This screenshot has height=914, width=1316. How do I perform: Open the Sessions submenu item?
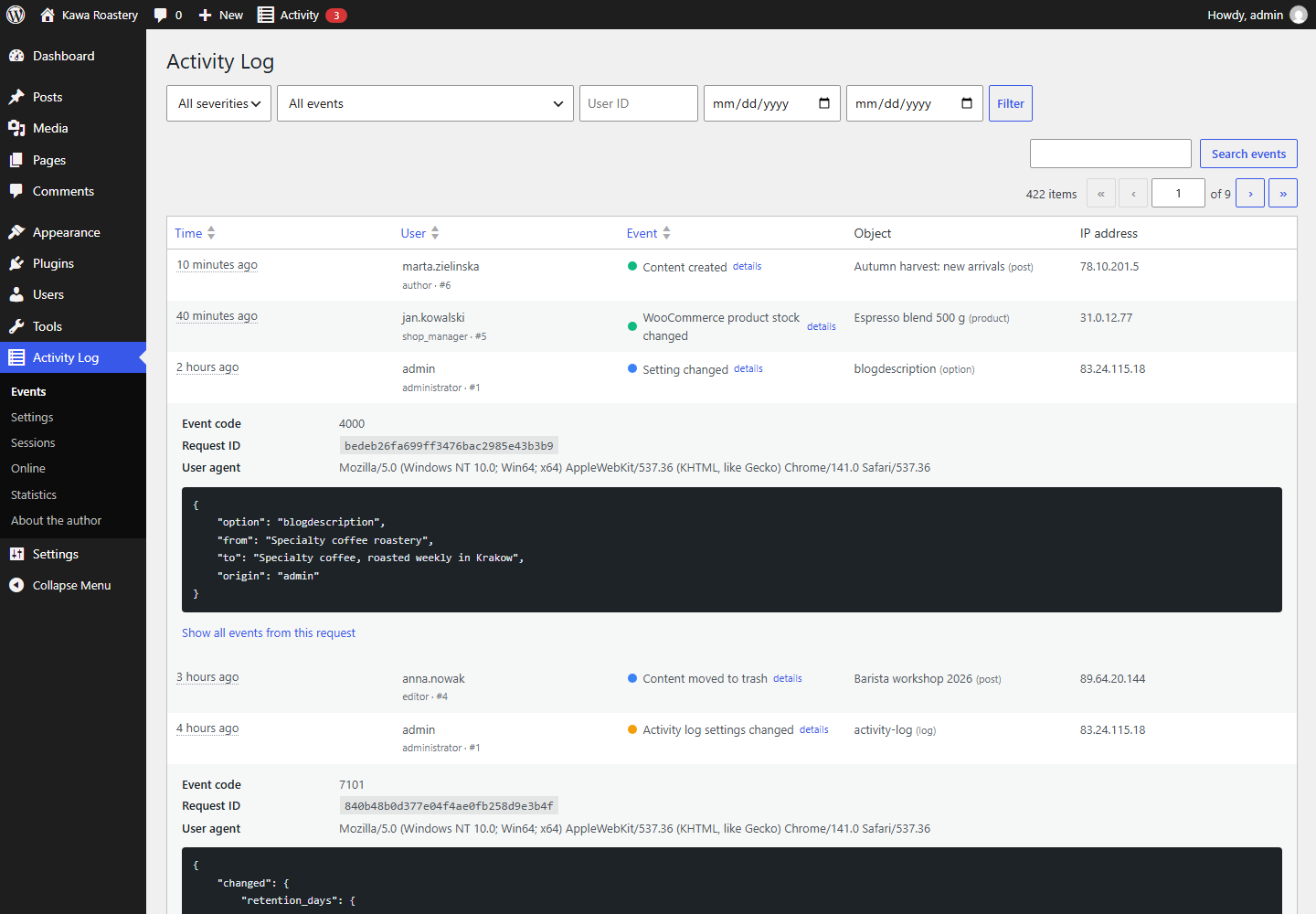tap(33, 442)
